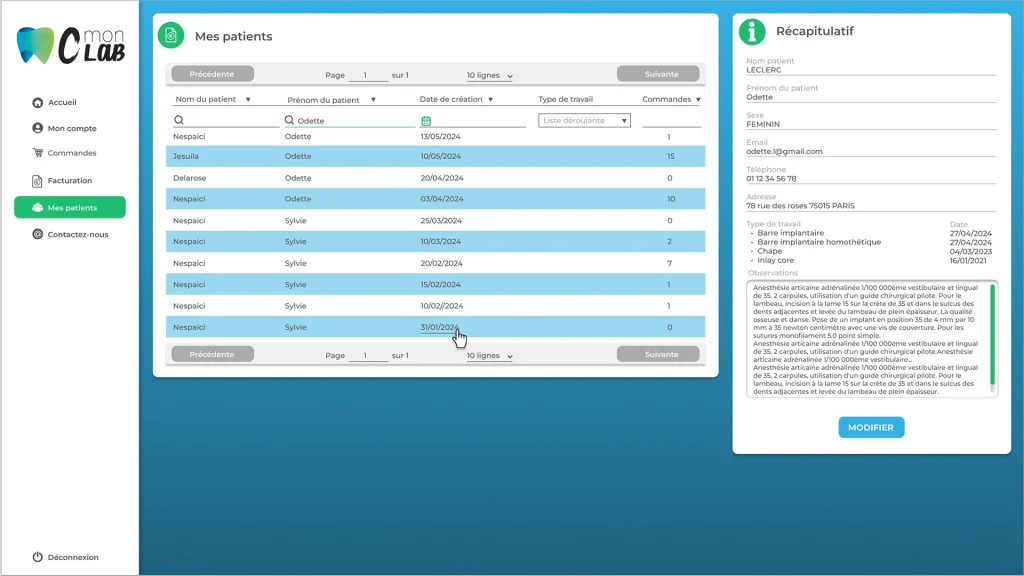The width and height of the screenshot is (1024, 576).
Task: Click the bottom Précédente button
Action: (212, 354)
